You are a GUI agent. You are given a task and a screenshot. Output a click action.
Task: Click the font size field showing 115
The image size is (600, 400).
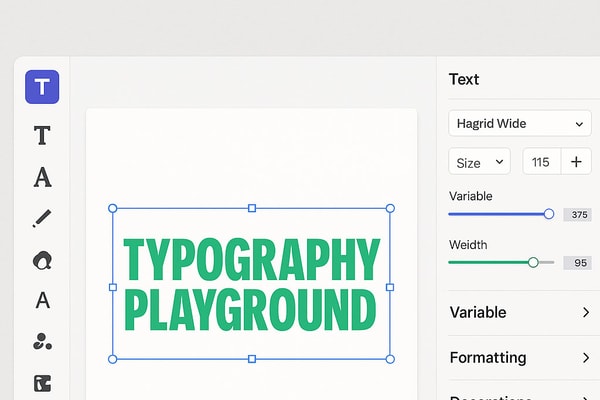click(541, 162)
